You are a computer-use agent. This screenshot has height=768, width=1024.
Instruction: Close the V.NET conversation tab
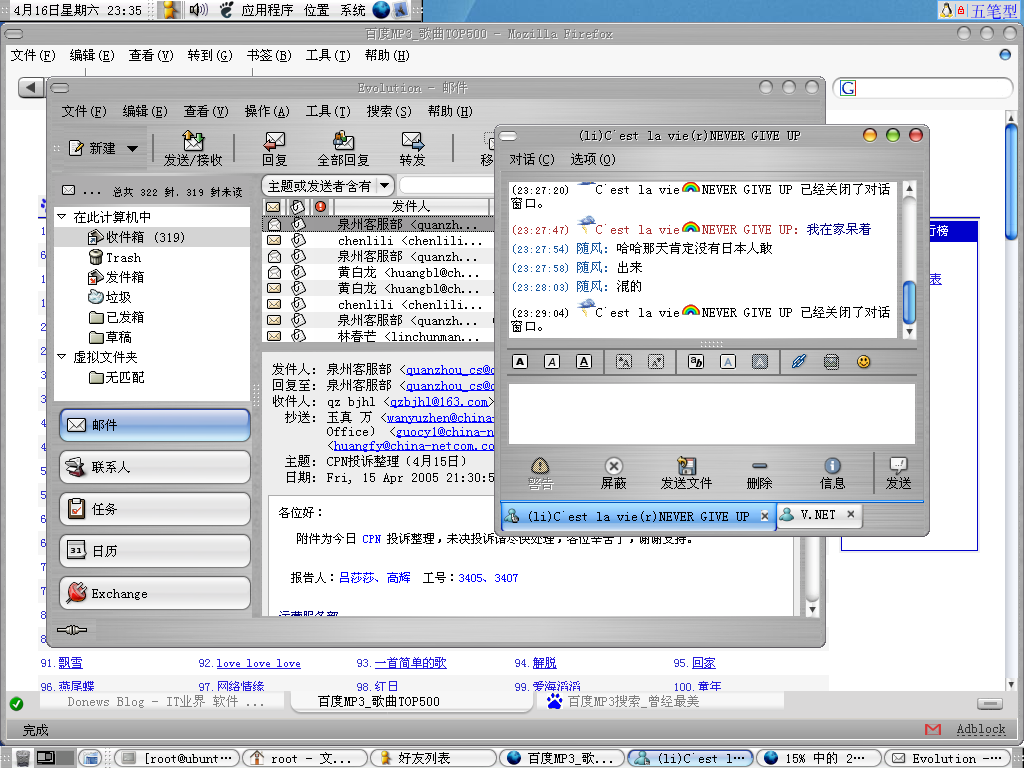click(x=851, y=515)
